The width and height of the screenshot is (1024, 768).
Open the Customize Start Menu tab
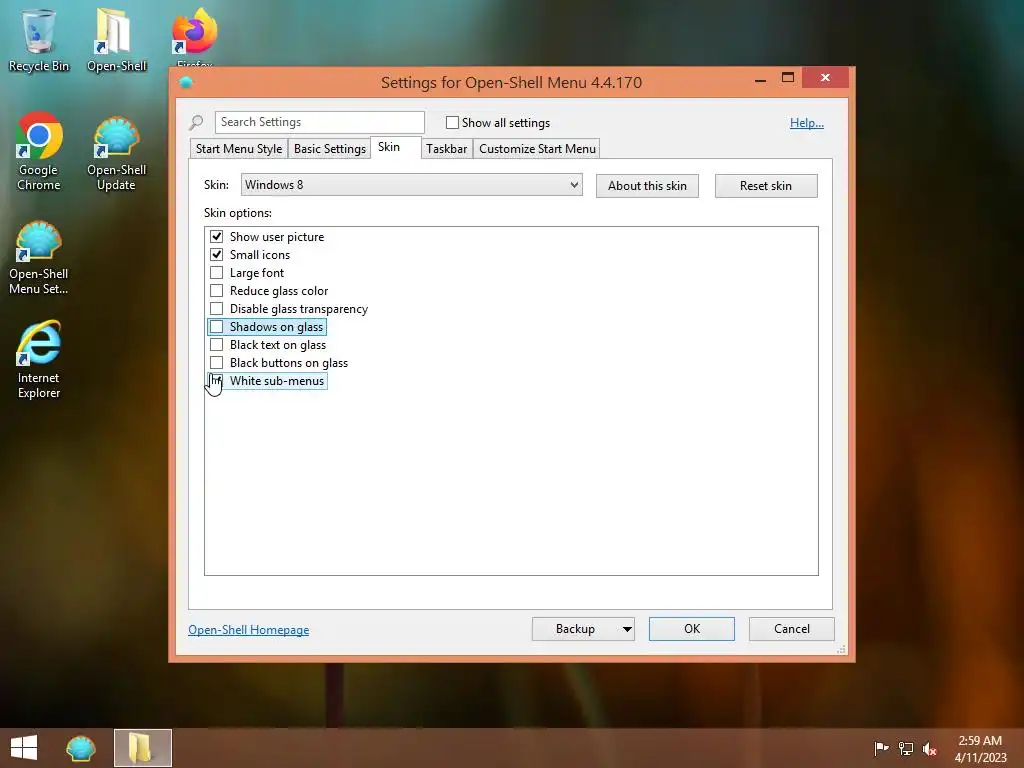(537, 149)
